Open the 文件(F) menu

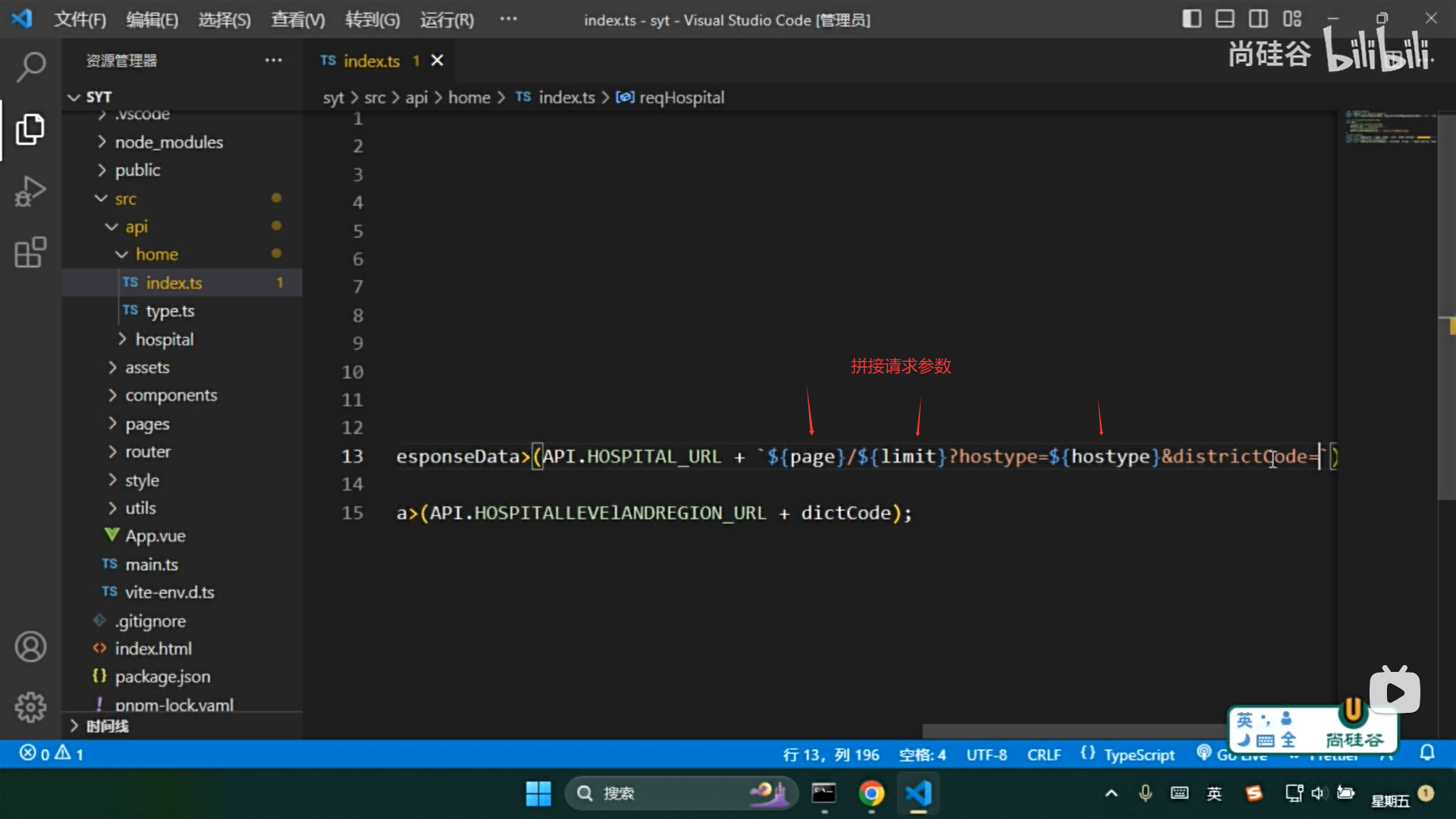pyautogui.click(x=80, y=20)
